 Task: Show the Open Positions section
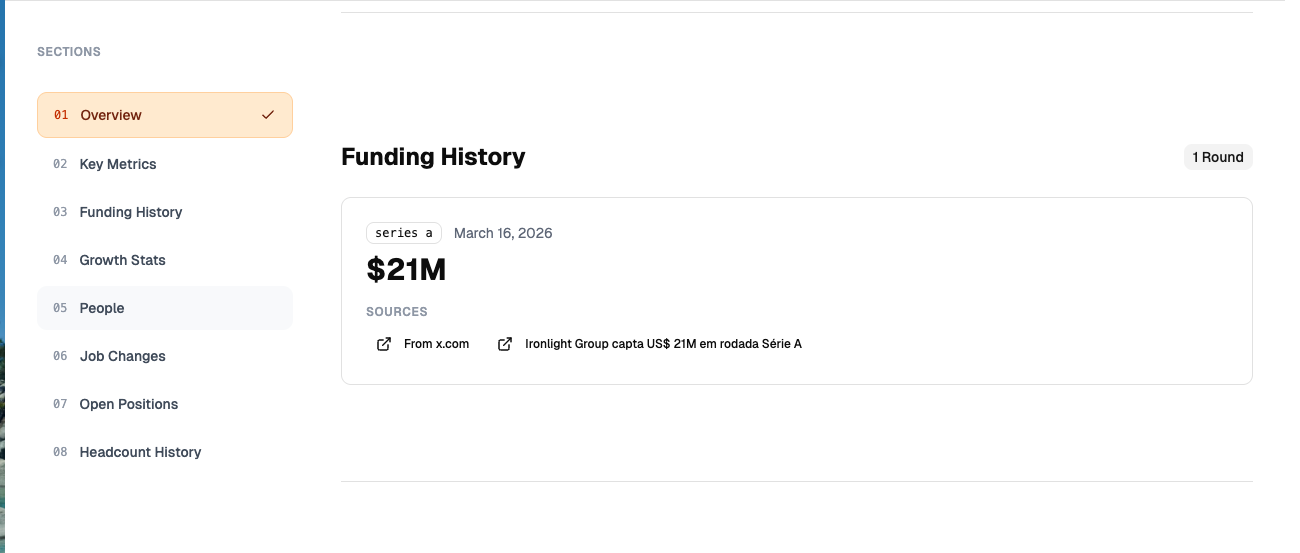coord(129,404)
